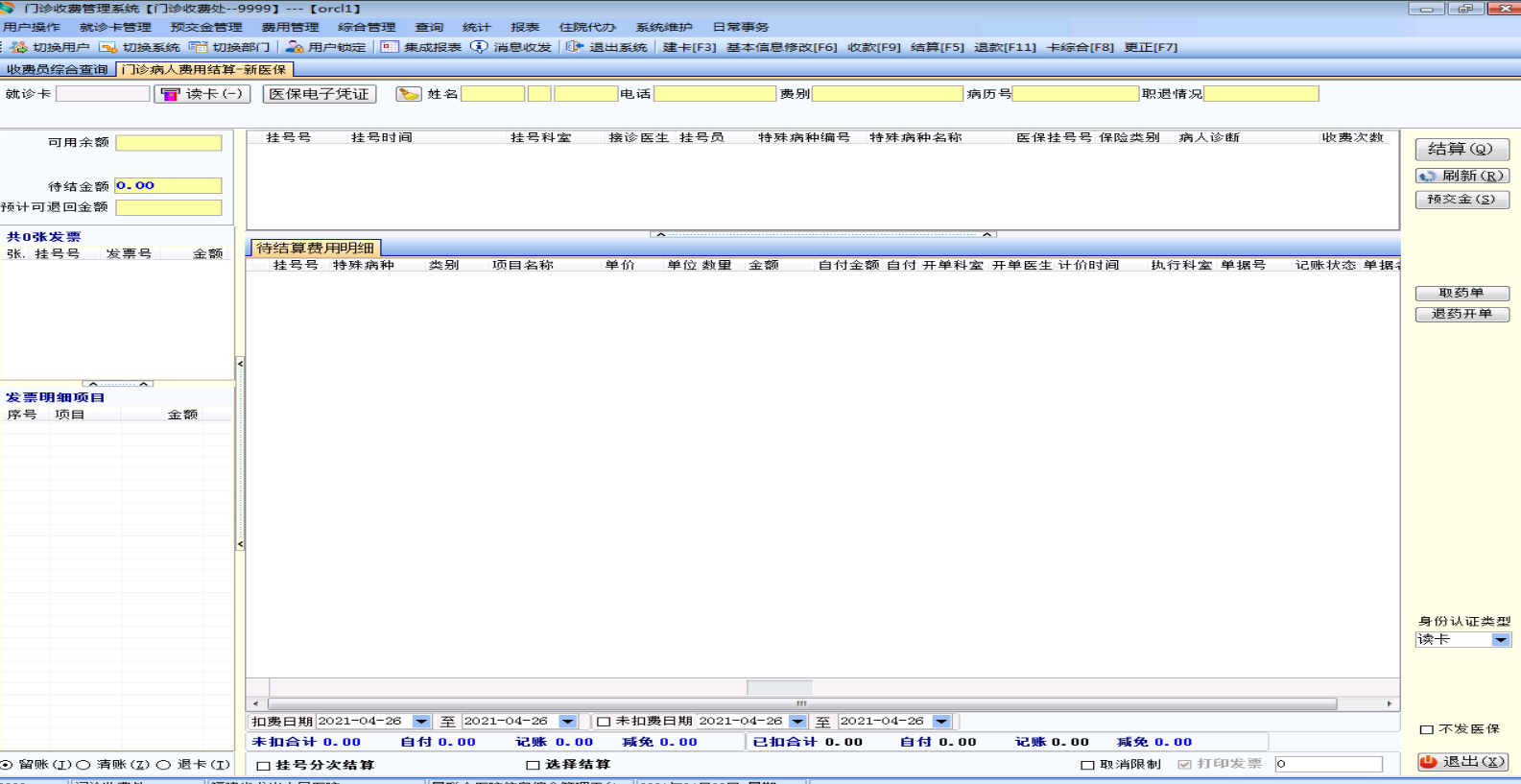Screen dimensions: 1521x784
Task: Click the right up-arrow above 发票明细项目
Action: click(144, 384)
